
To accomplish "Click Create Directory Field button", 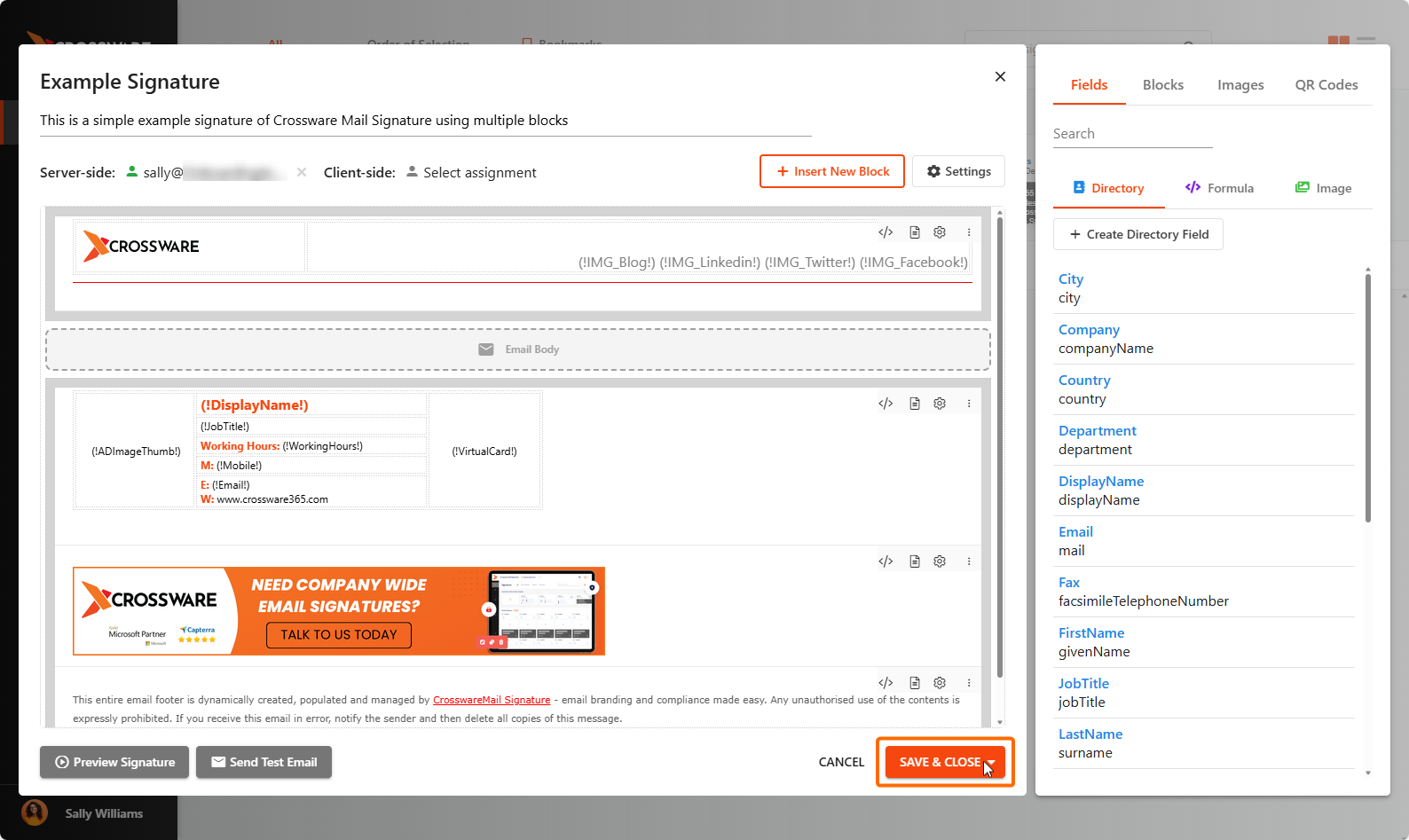I will [1137, 234].
